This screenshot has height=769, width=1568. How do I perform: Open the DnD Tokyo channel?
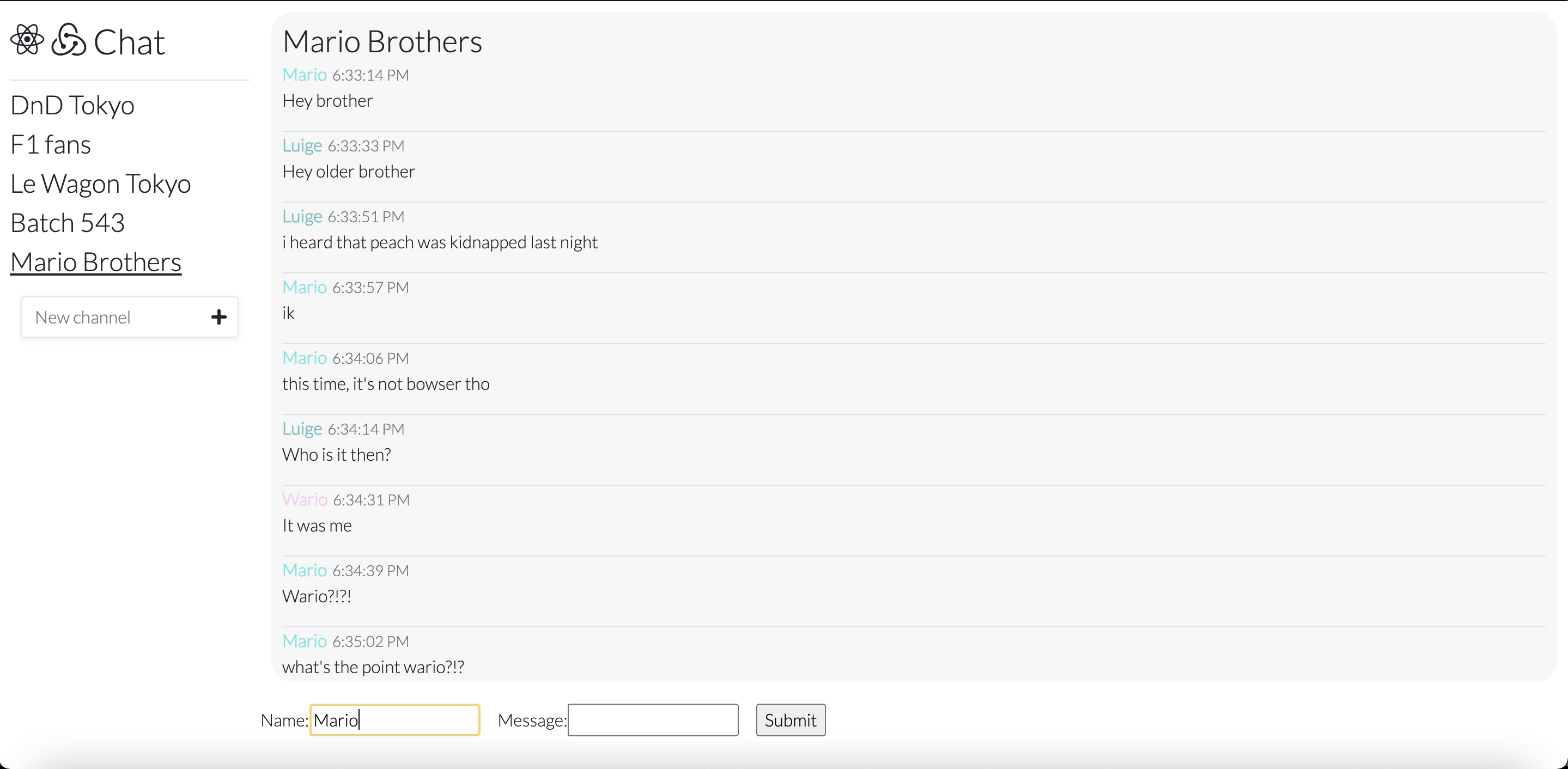click(x=72, y=105)
